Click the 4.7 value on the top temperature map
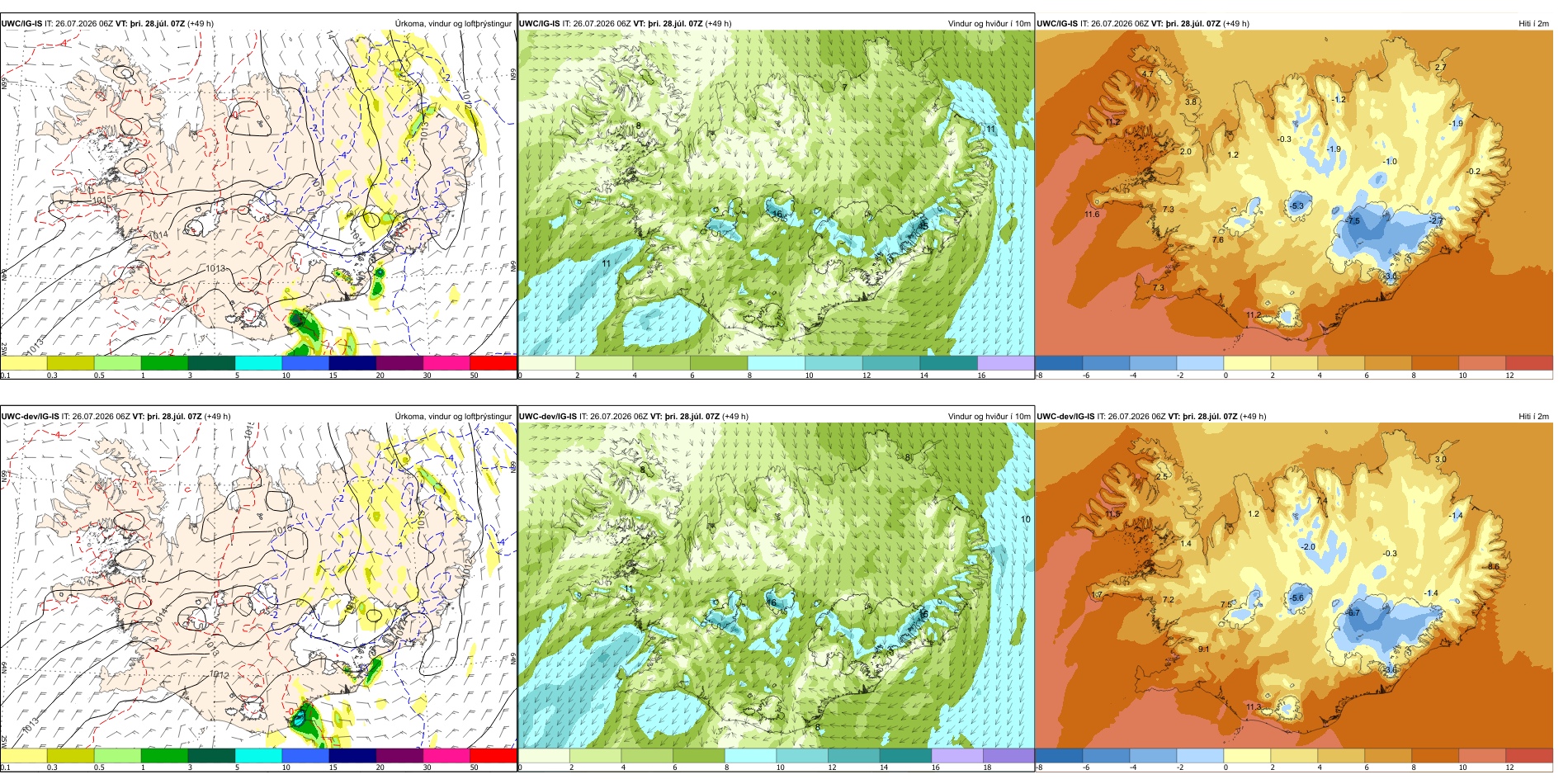Image resolution: width=1568 pixels, height=784 pixels. 1148,74
